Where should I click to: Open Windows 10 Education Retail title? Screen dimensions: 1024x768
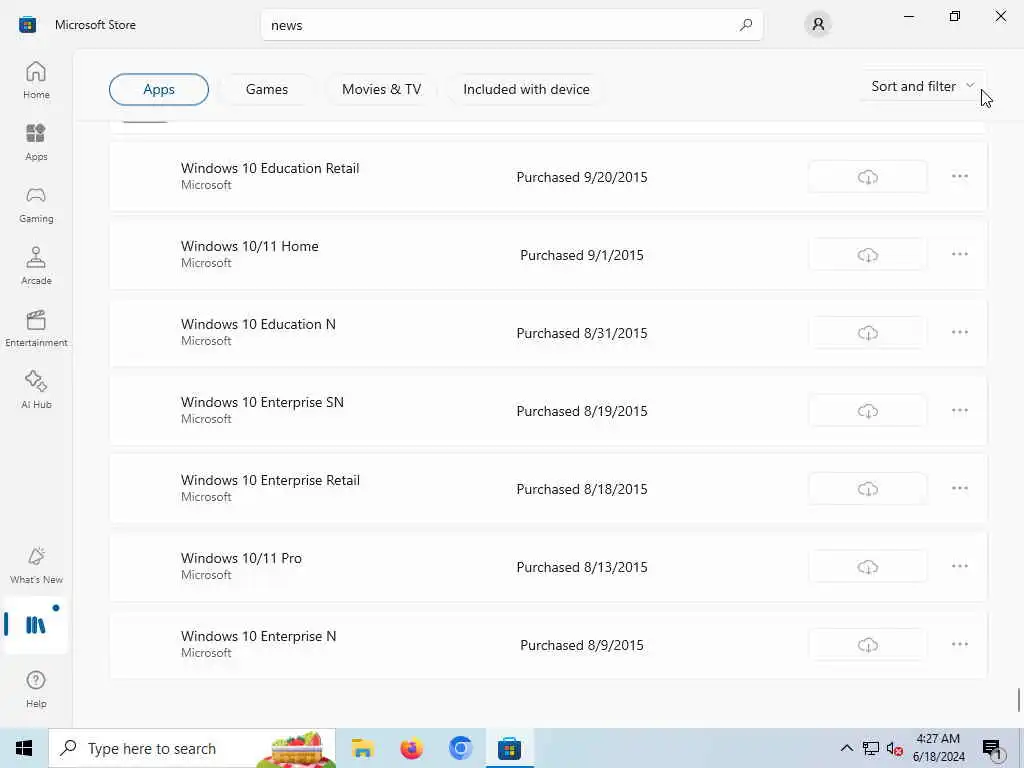[270, 168]
